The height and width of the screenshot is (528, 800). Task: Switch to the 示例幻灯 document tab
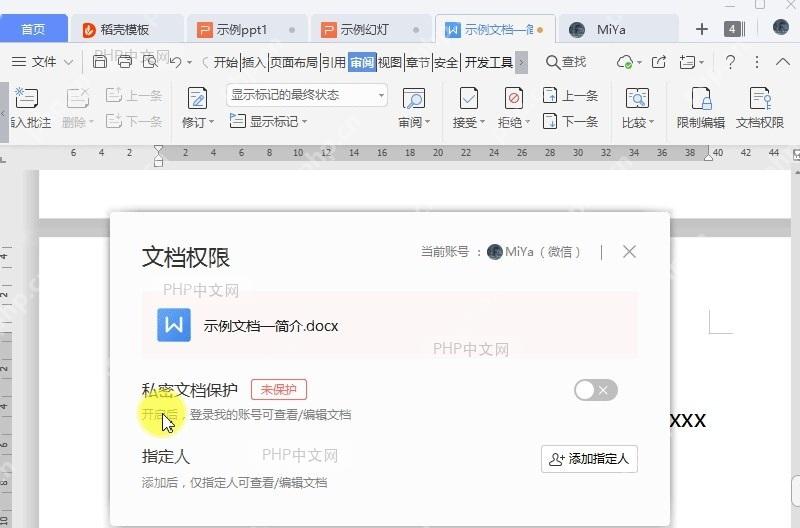[371, 30]
